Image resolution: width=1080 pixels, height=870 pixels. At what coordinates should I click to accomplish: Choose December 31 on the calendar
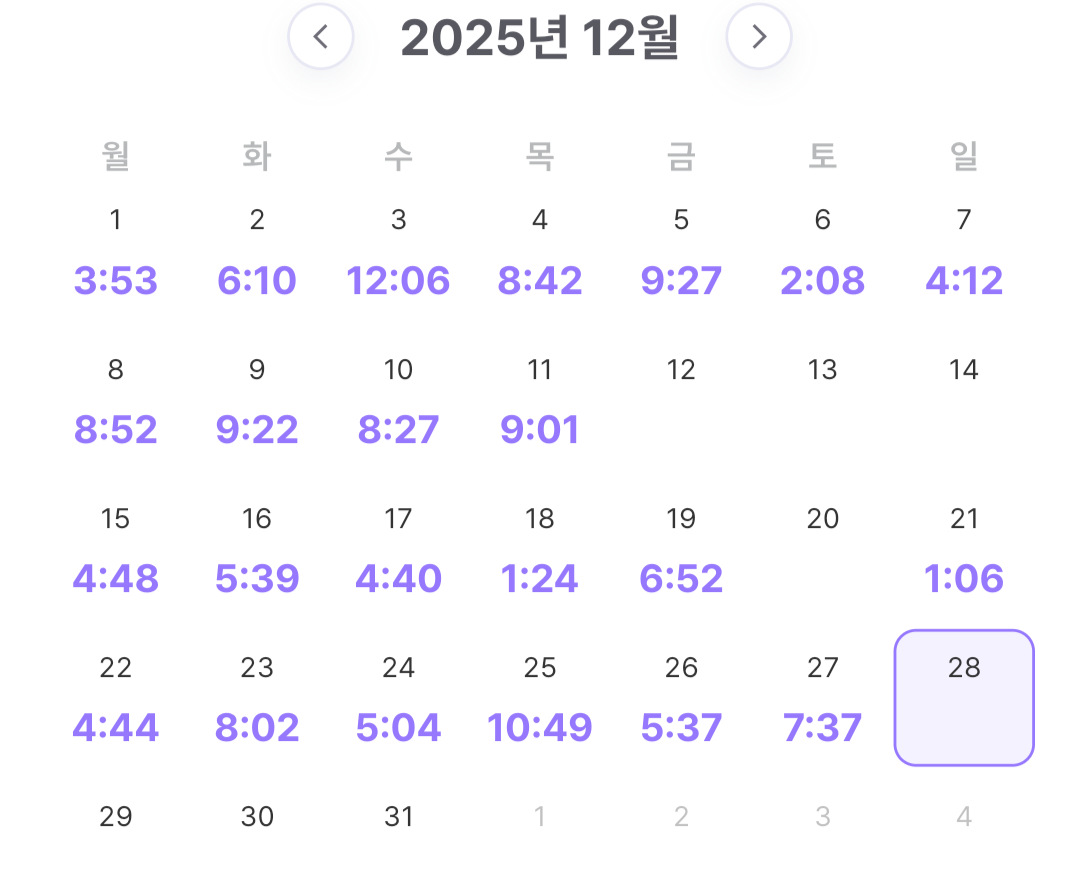coord(398,817)
